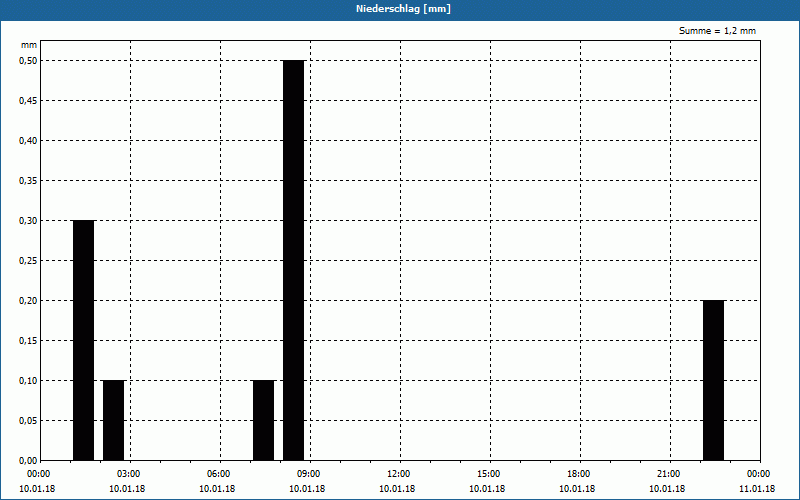Select the 0,10 y-axis value

tap(28, 381)
